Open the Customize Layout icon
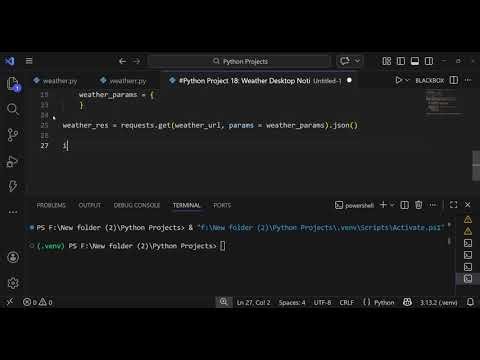Screen dimensions: 480x360 387,61
